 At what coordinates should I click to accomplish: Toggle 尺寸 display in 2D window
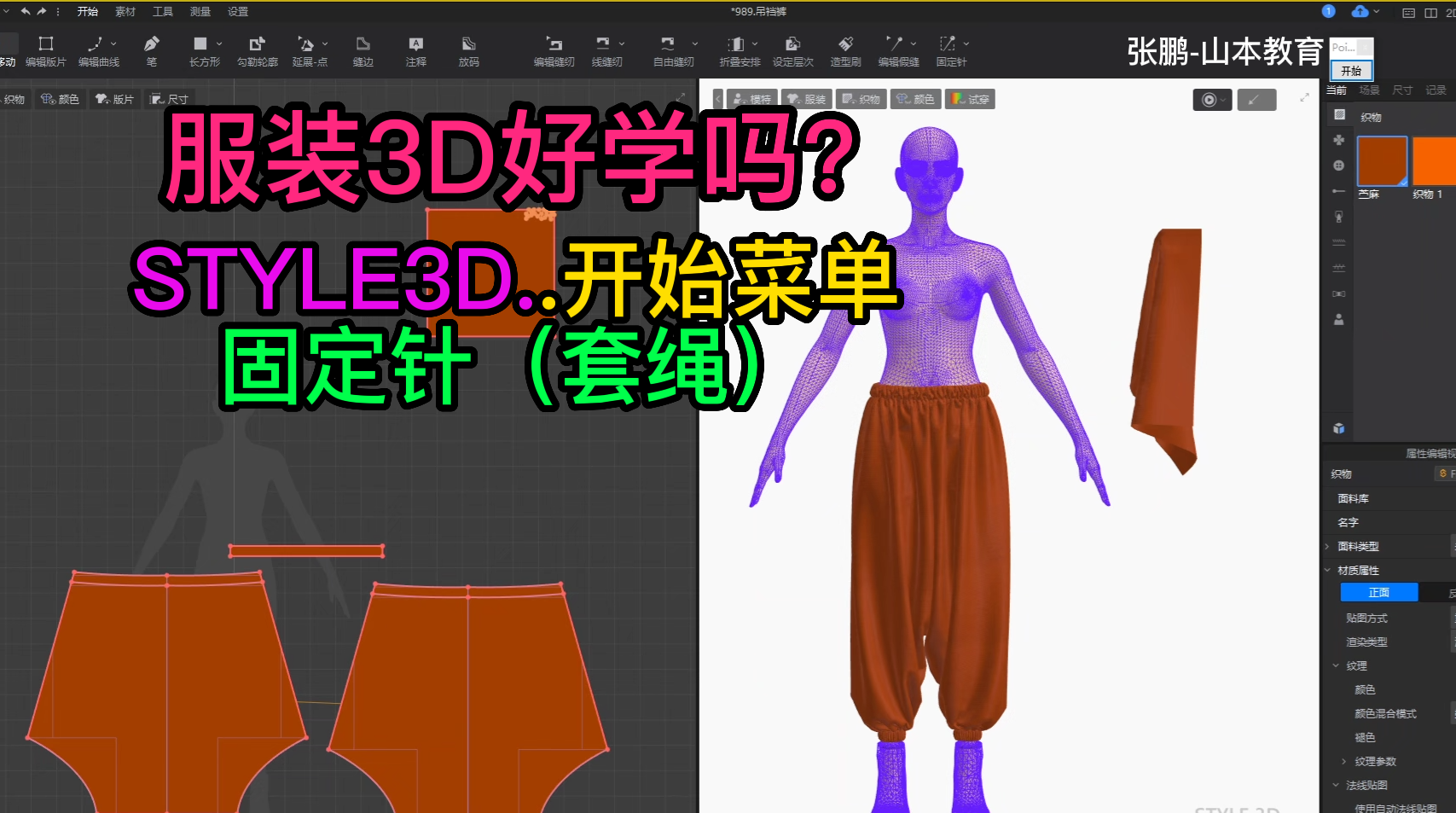point(169,99)
